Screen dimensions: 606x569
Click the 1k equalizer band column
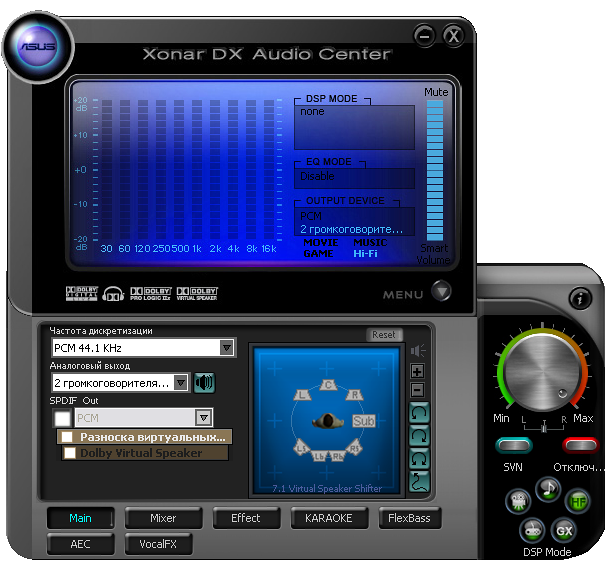(x=197, y=170)
